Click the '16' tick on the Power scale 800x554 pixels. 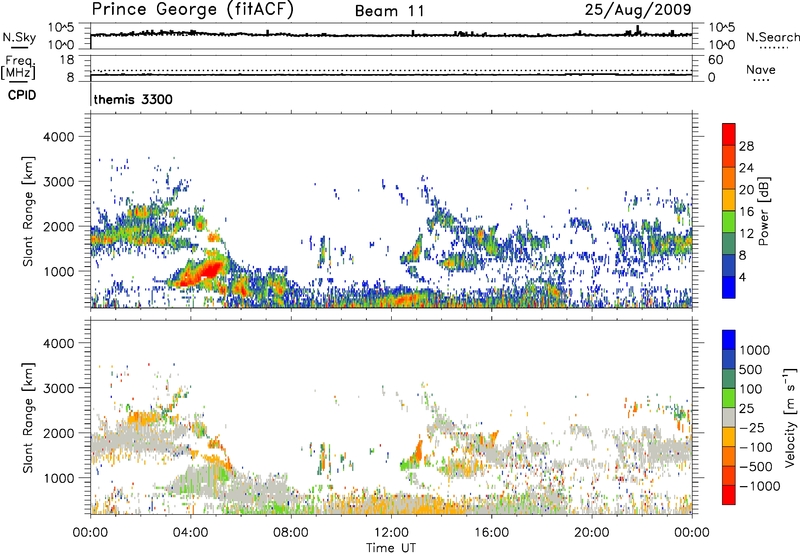(746, 212)
